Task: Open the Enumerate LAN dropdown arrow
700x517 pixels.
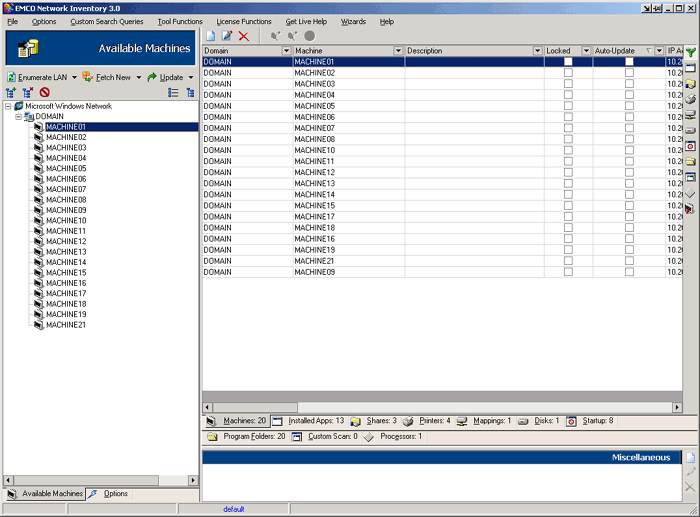Action: point(75,77)
